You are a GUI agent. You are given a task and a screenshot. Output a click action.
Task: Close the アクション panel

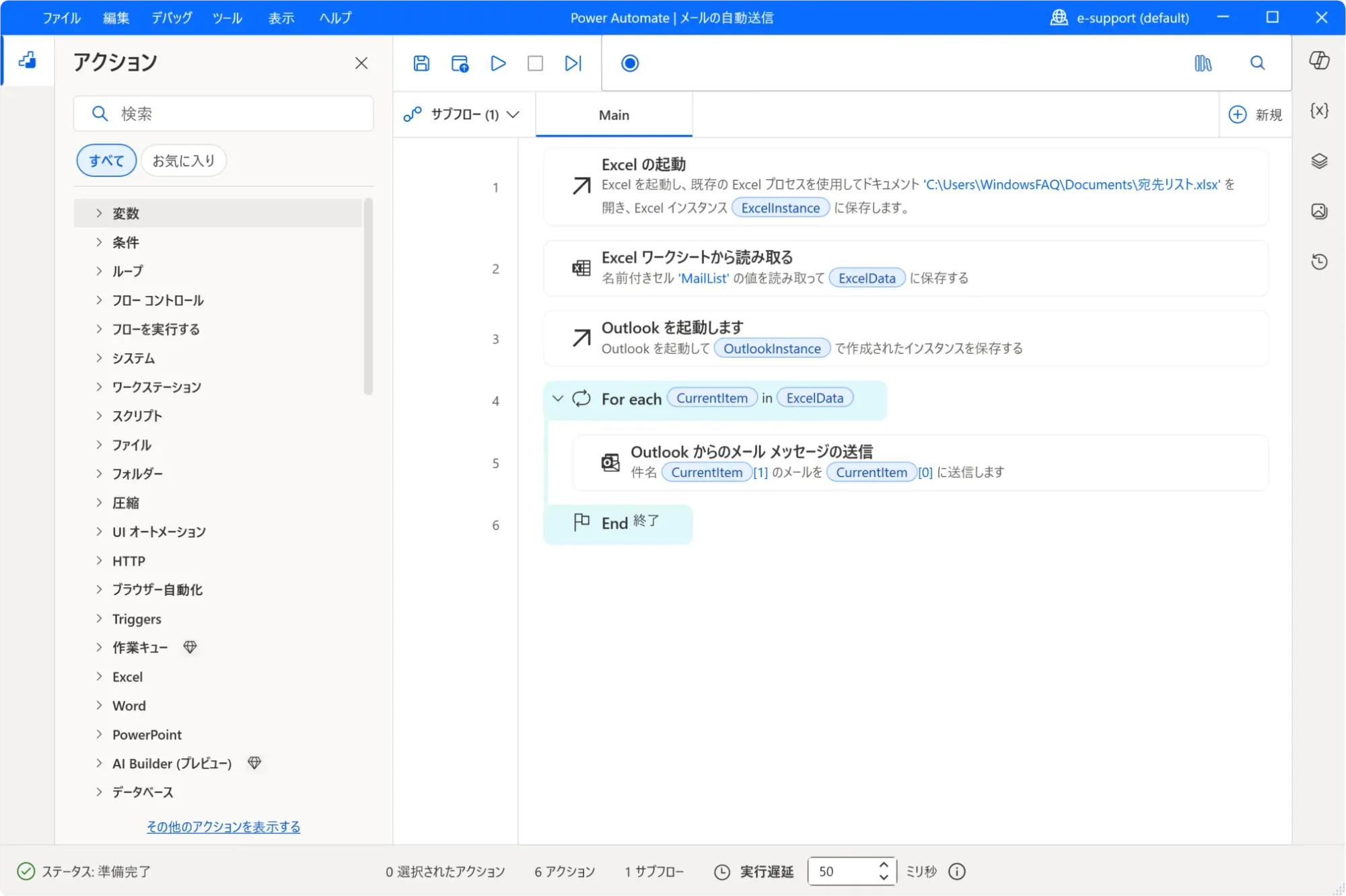[361, 63]
